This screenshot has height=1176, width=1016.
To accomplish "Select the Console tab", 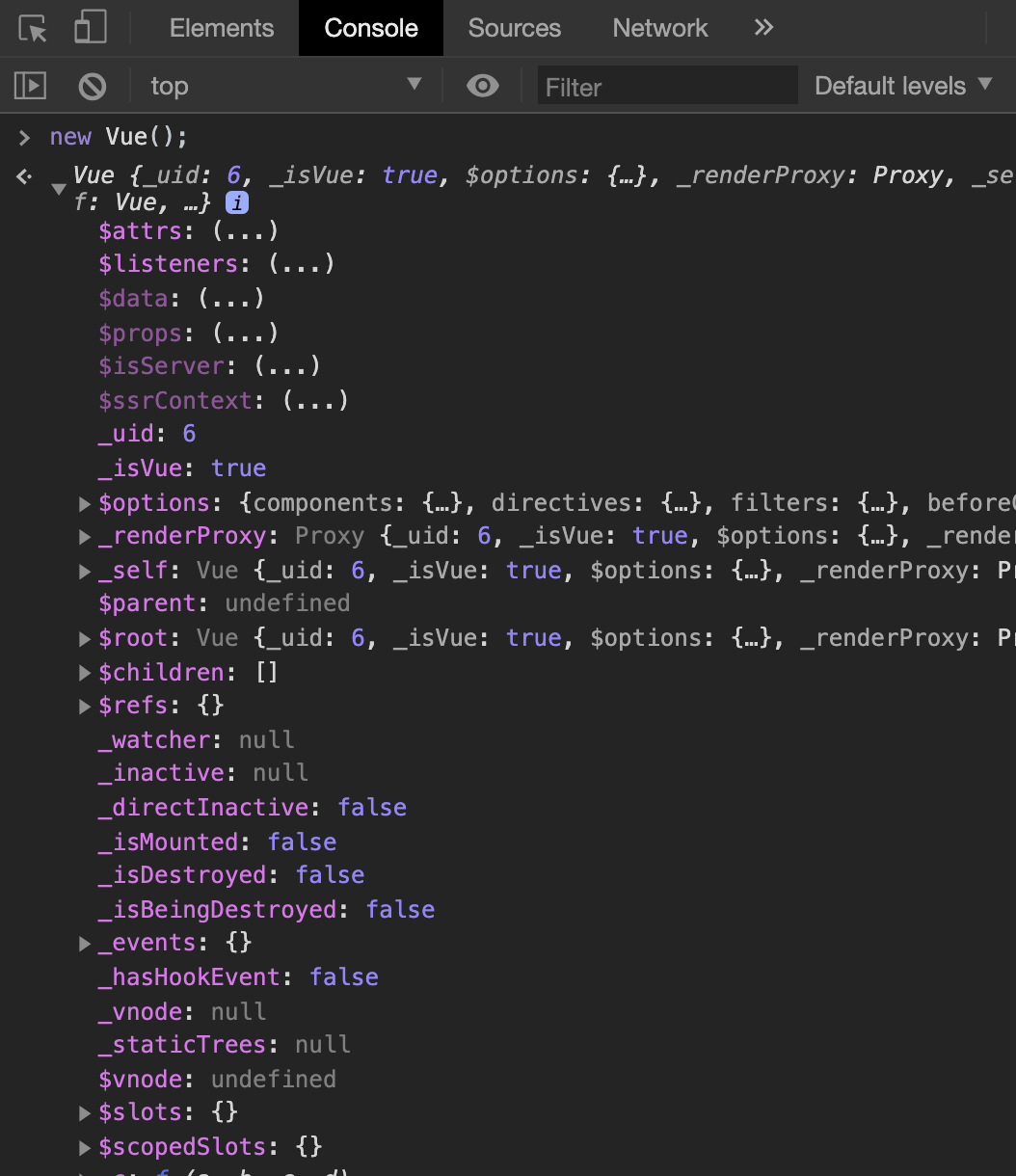I will [x=371, y=28].
